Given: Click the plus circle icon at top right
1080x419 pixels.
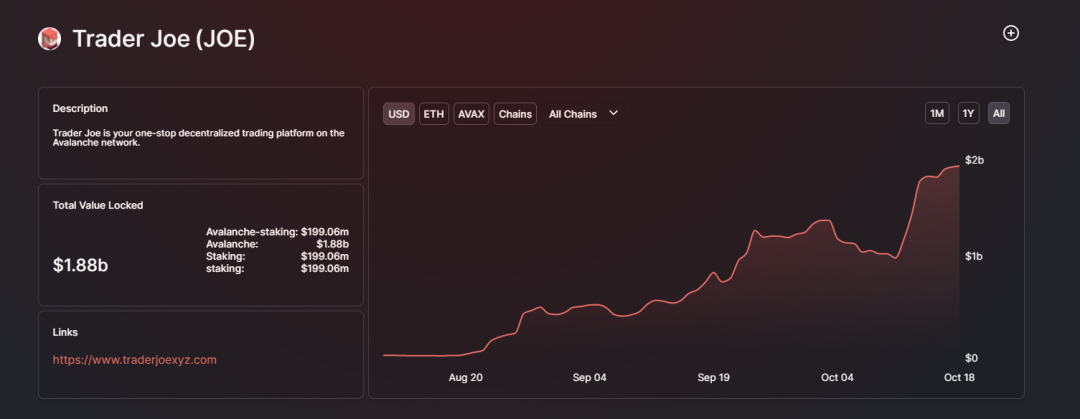Looking at the screenshot, I should [1010, 33].
